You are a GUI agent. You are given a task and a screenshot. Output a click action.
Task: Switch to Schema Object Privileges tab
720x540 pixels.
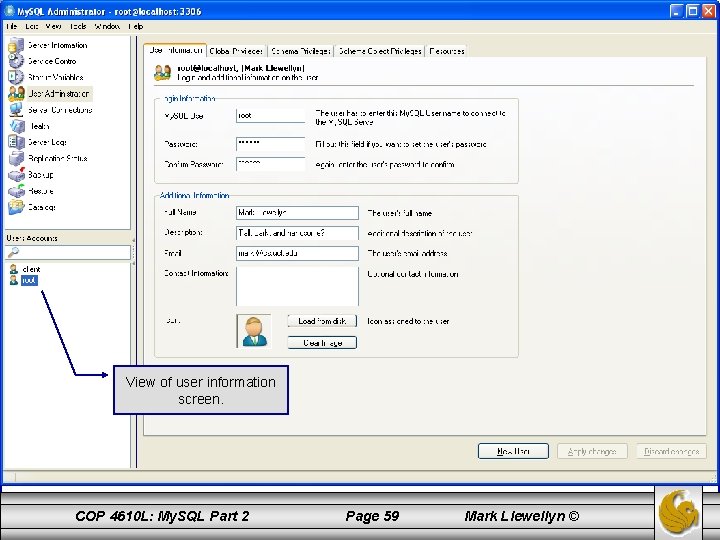[380, 51]
